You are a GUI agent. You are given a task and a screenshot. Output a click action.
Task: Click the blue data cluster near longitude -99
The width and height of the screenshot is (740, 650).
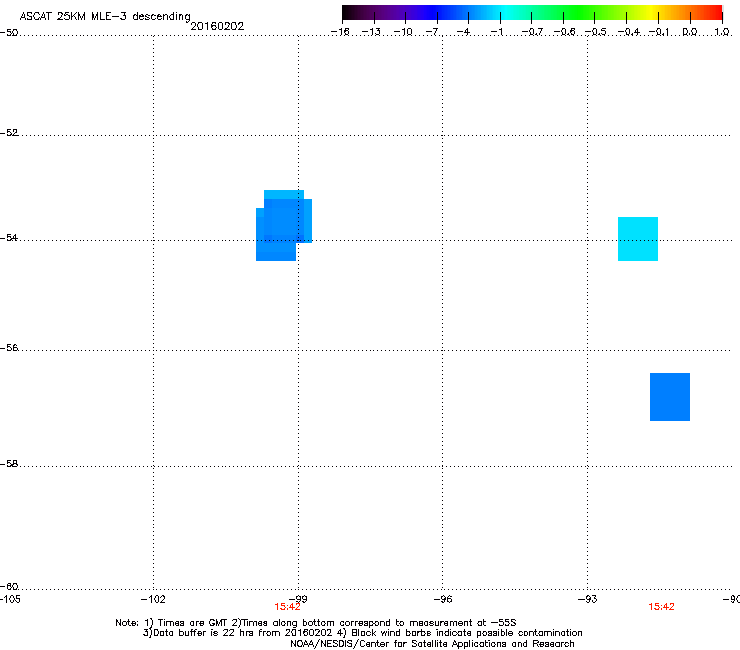tap(284, 225)
